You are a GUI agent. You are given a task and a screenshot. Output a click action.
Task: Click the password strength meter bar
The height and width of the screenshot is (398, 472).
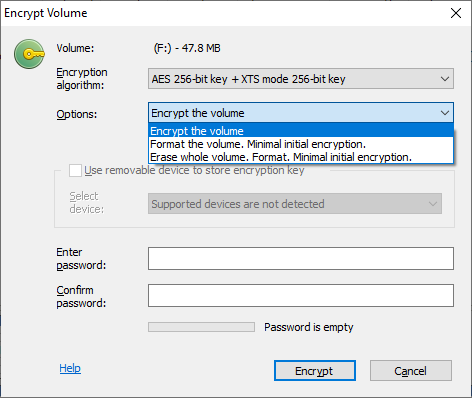click(x=201, y=327)
